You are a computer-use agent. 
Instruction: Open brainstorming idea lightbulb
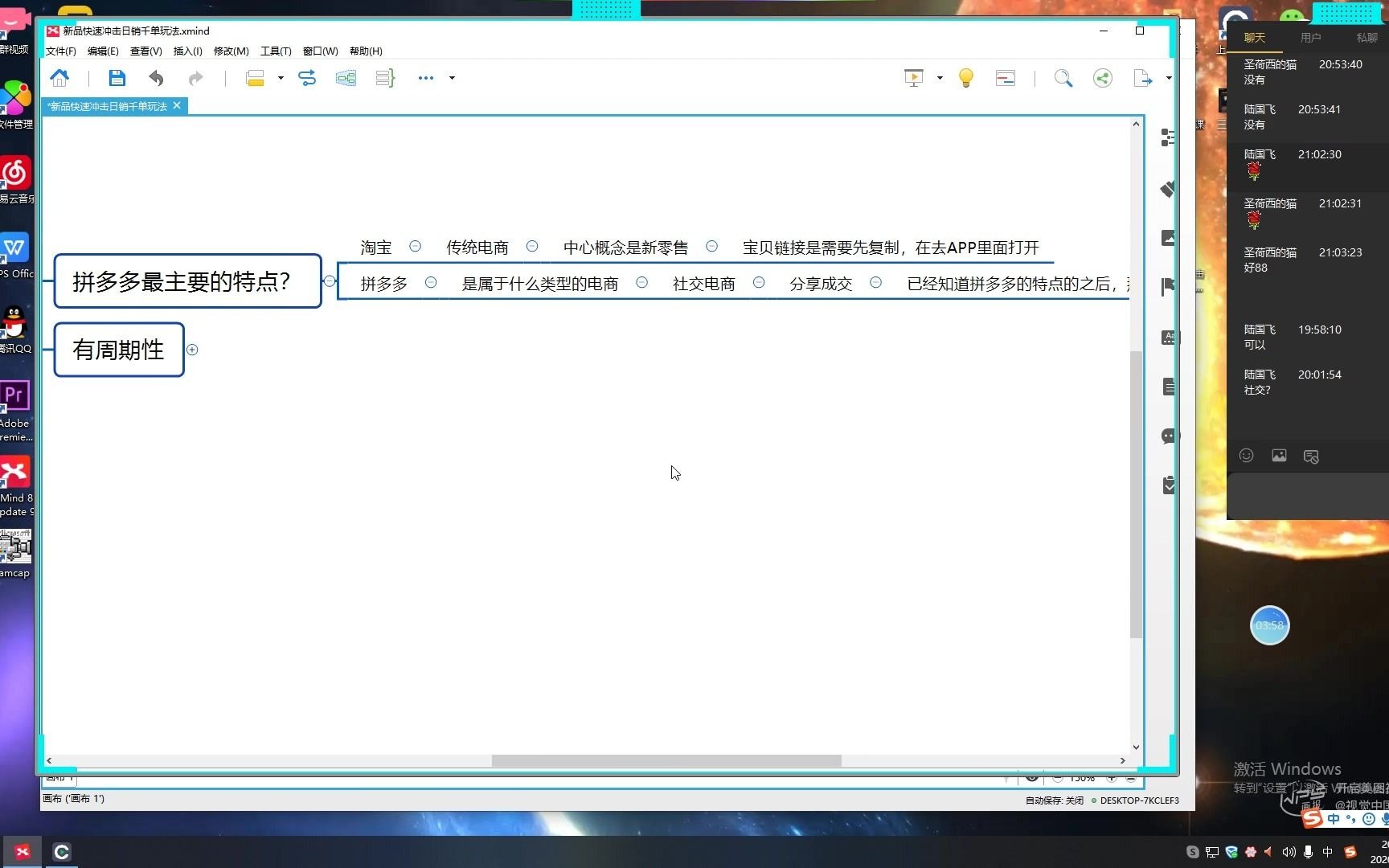[x=966, y=78]
